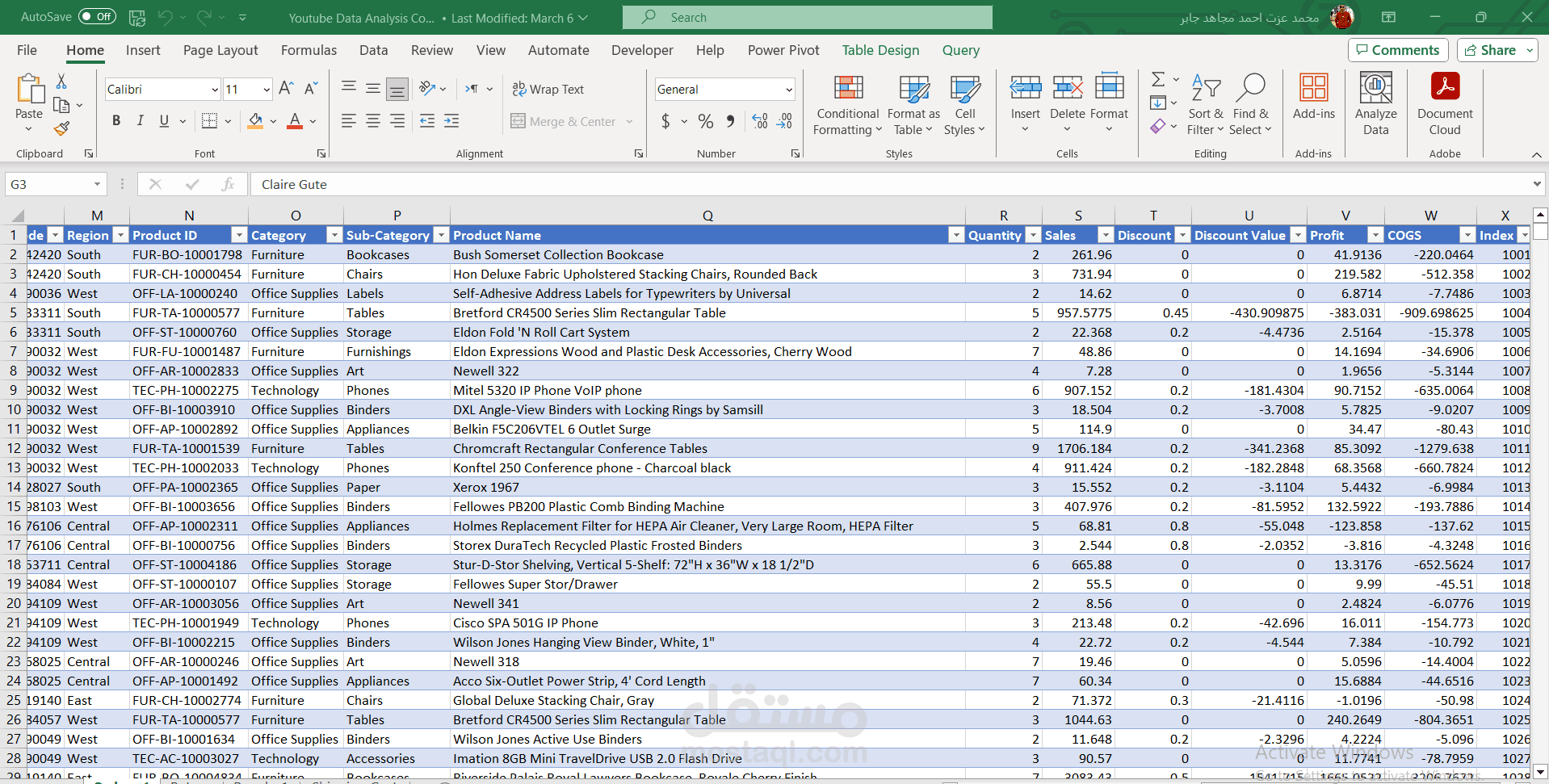Screen dimensions: 1549x784
Task: Open the Formulas ribbon tab
Action: tap(309, 50)
